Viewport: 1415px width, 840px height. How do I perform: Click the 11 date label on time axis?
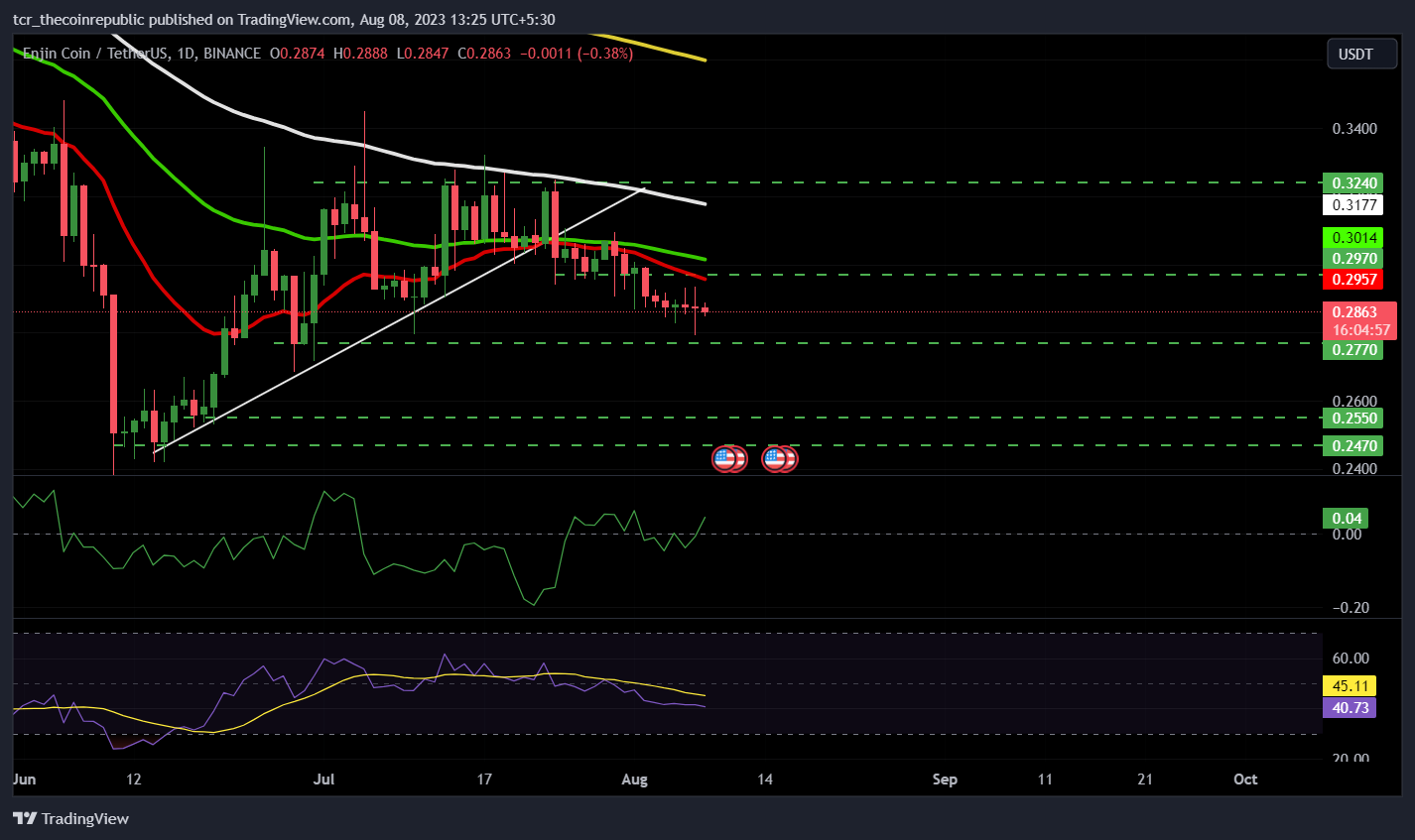[1045, 780]
